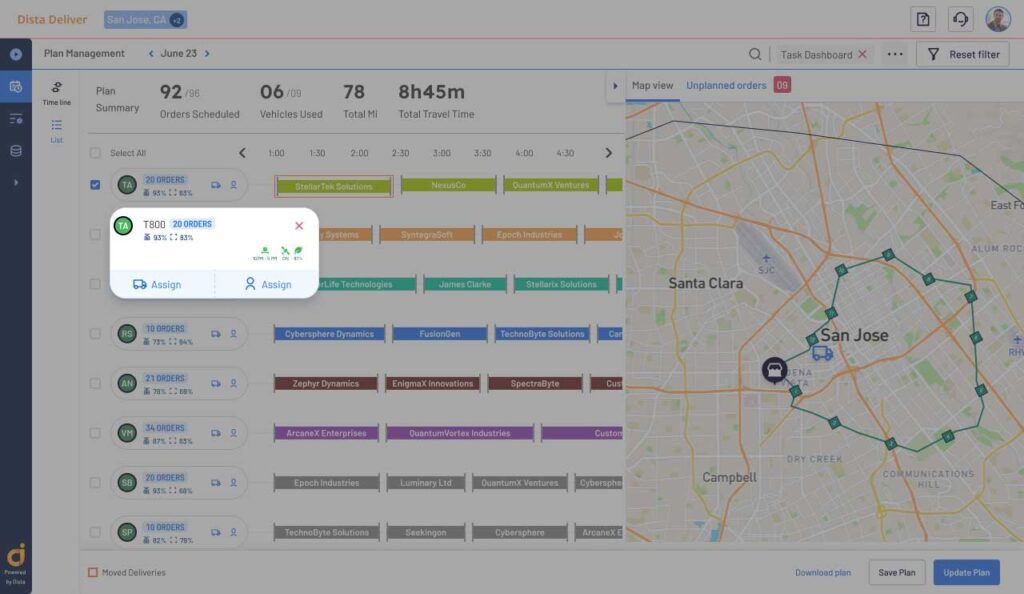Screen dimensions: 1024x594
Task: Check the AN 21 orders row checkbox
Action: [95, 383]
